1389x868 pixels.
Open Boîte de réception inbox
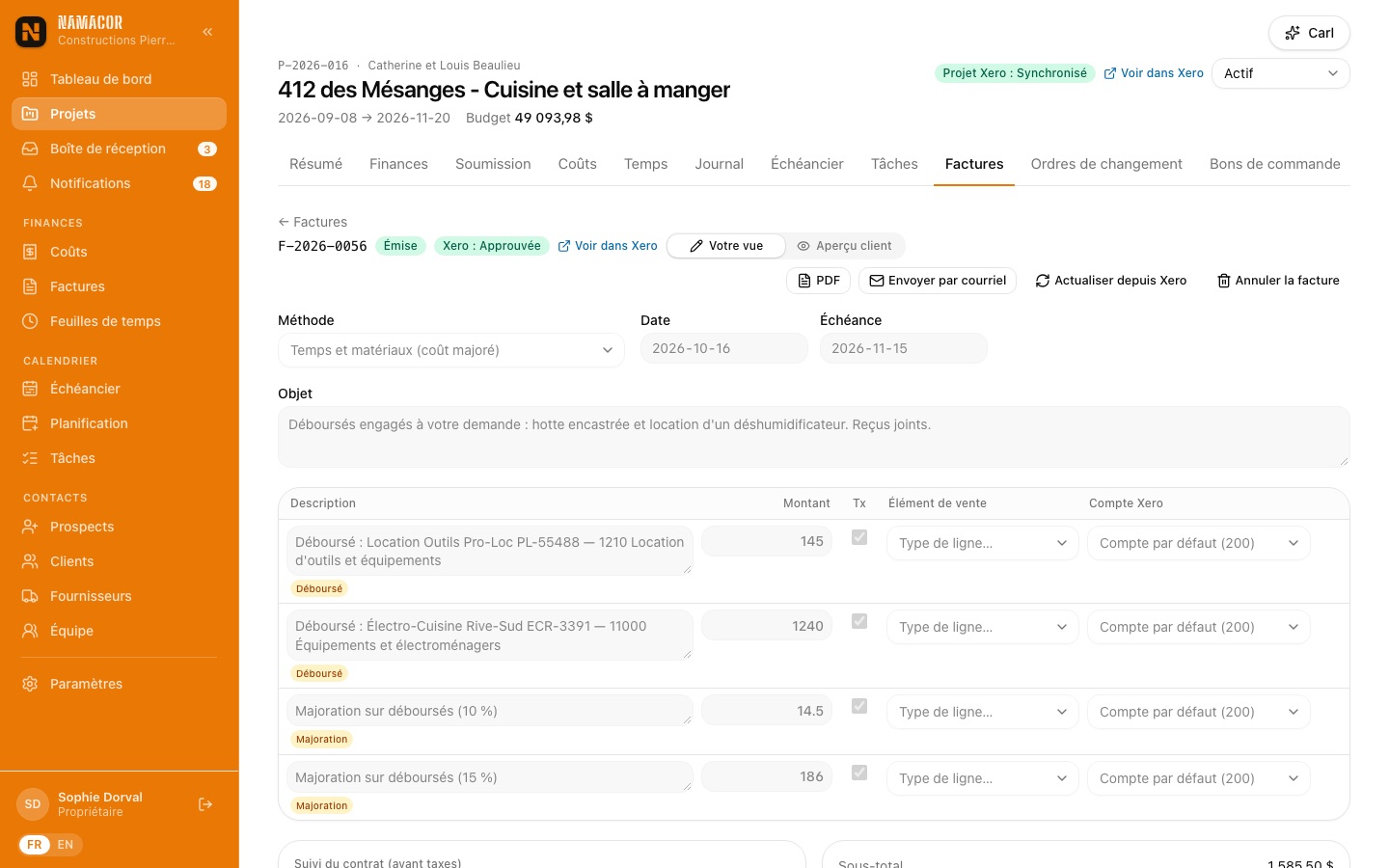119,149
